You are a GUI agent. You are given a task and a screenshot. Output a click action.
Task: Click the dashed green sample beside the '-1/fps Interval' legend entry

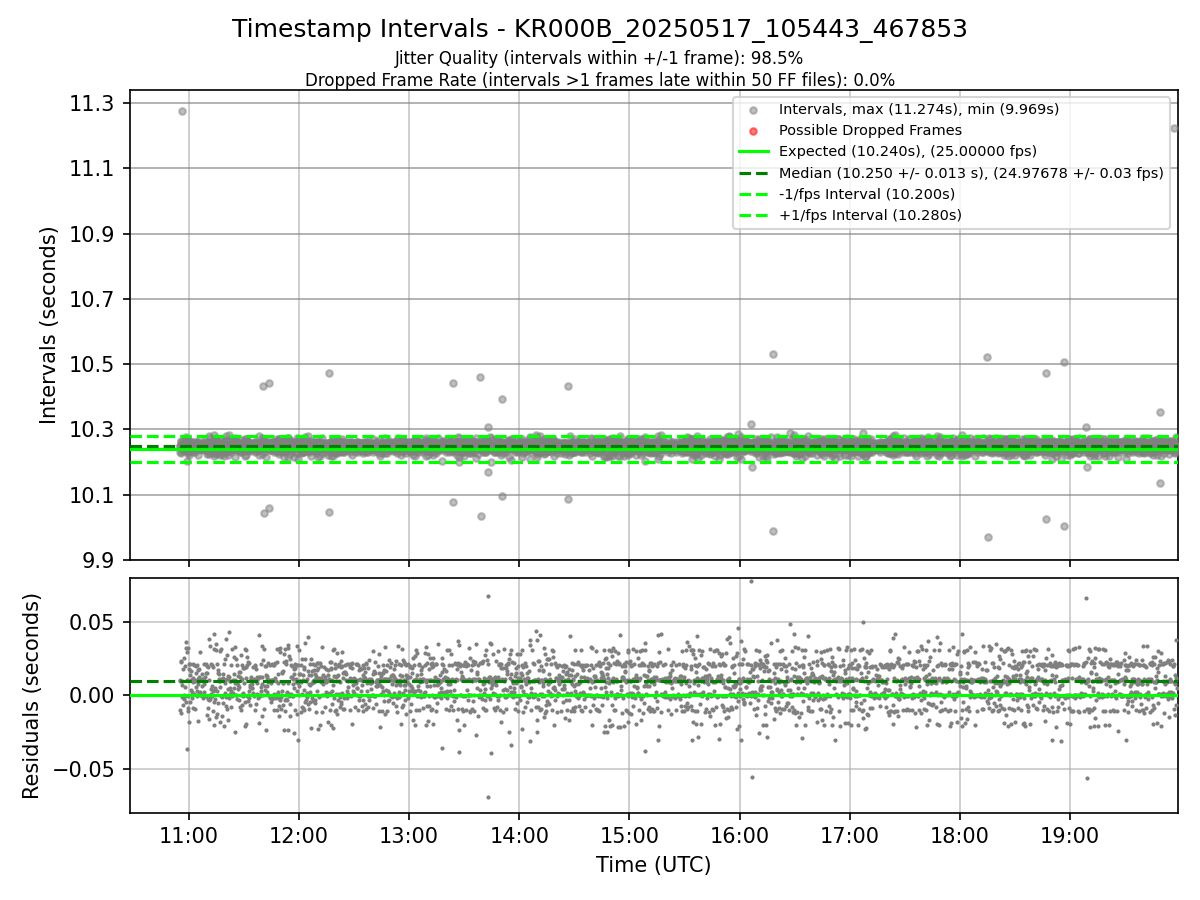tap(754, 194)
